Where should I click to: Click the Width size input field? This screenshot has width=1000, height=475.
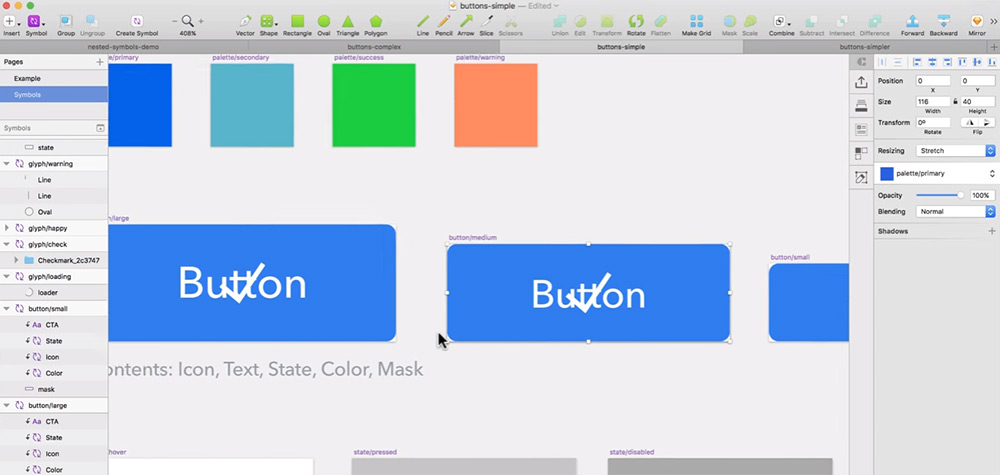pos(933,101)
